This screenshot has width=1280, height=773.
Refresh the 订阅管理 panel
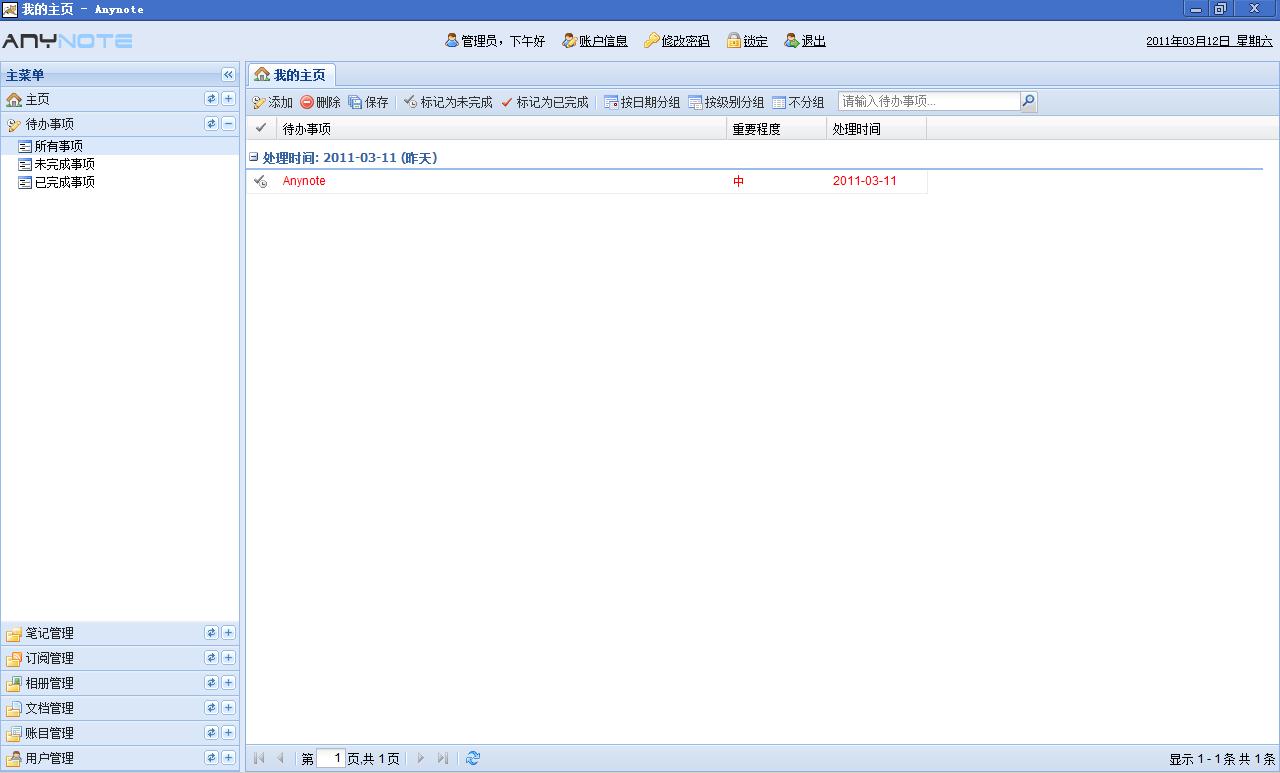tap(211, 657)
